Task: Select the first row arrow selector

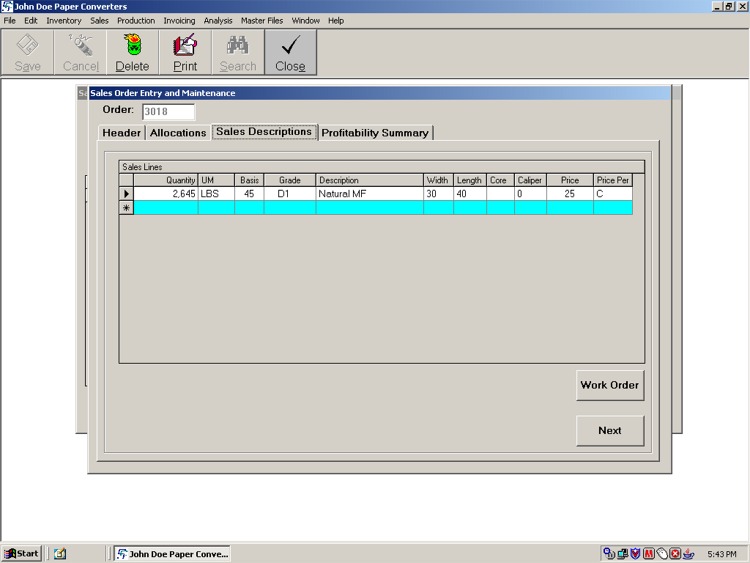Action: point(126,194)
